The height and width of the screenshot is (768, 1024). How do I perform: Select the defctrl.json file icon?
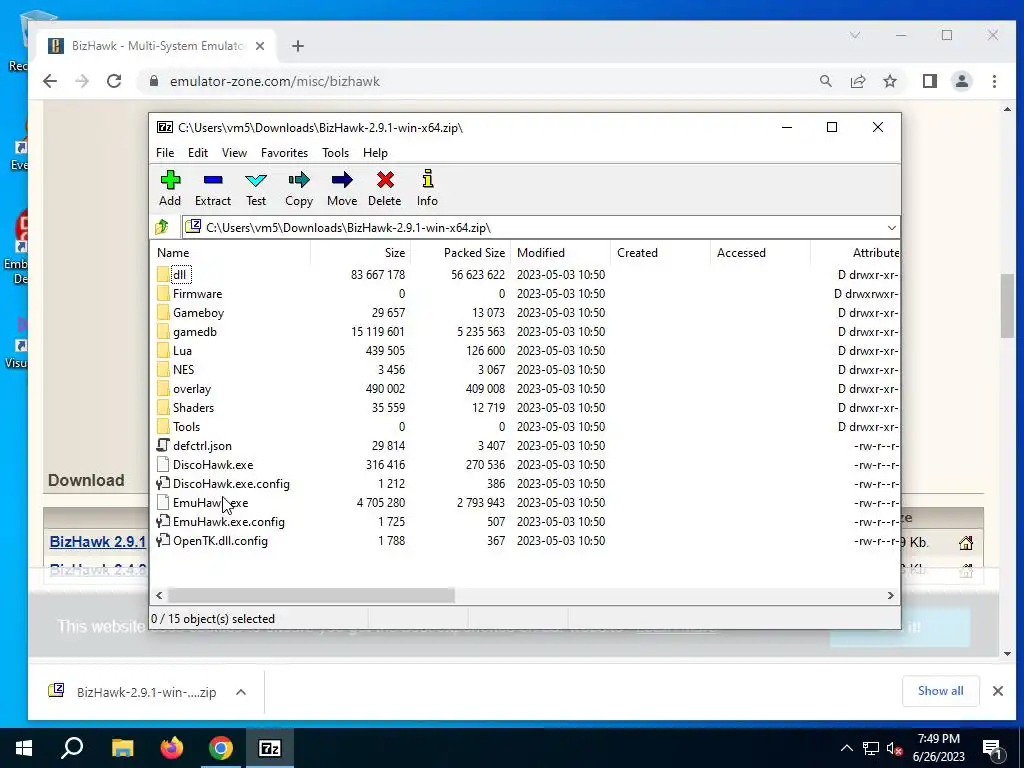click(x=163, y=445)
